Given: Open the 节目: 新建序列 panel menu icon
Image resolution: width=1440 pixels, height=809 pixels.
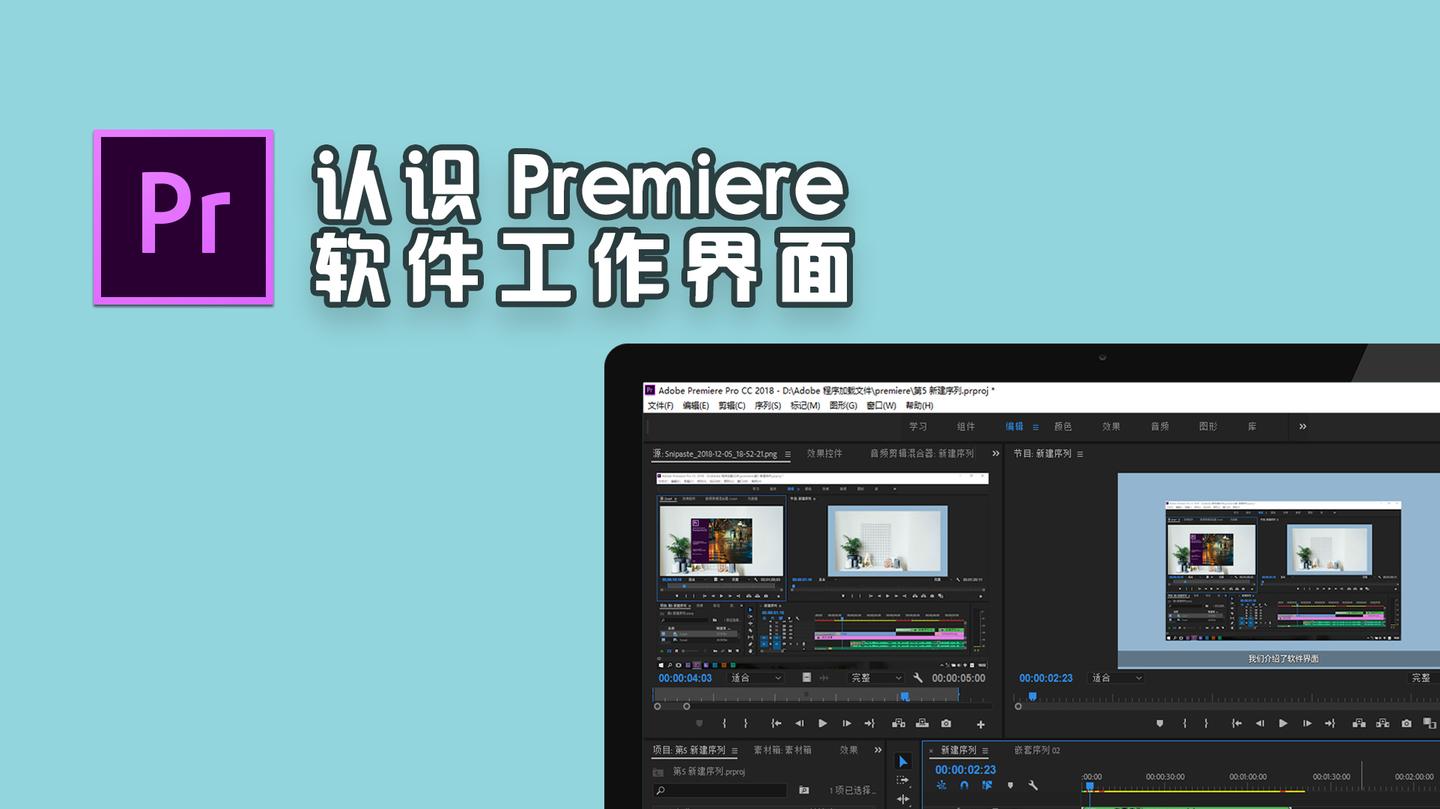Looking at the screenshot, I should point(1080,454).
